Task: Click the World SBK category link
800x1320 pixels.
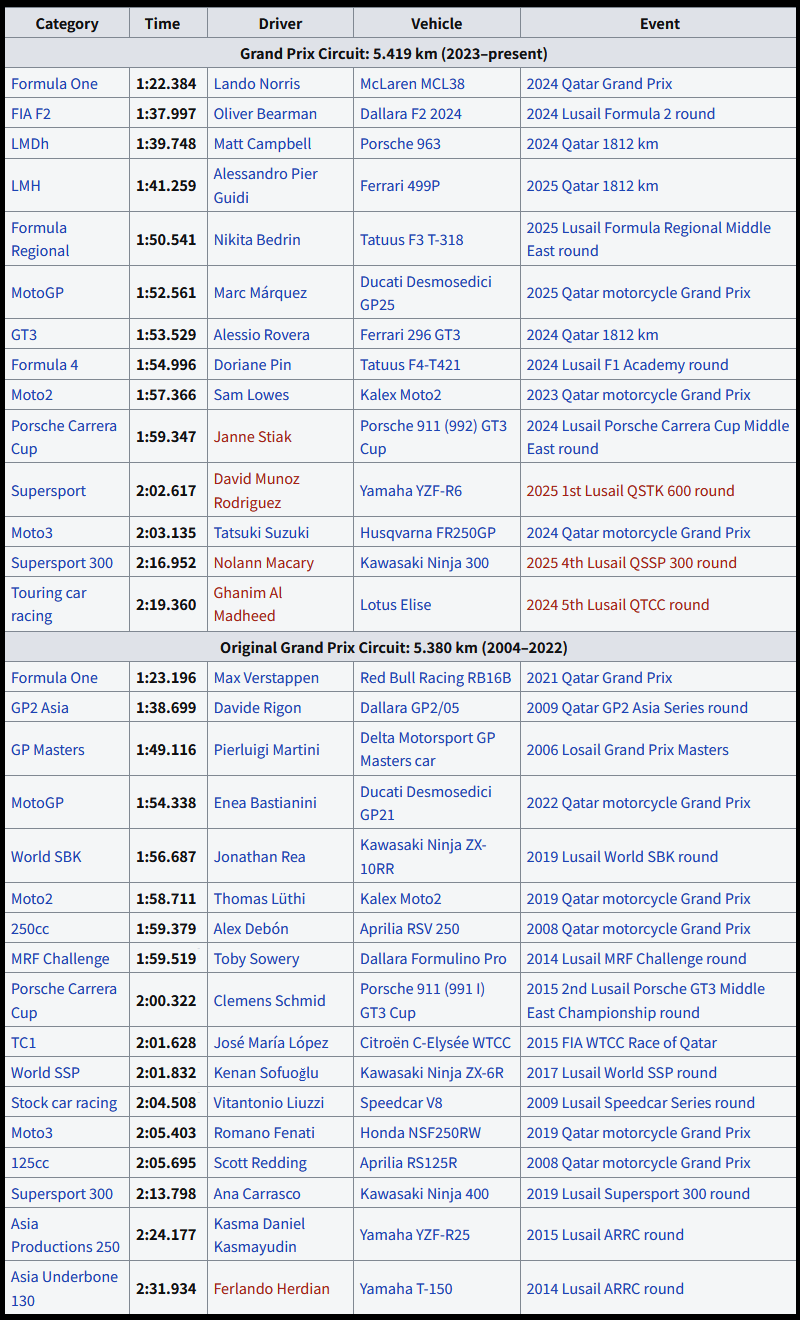Action: [x=46, y=857]
